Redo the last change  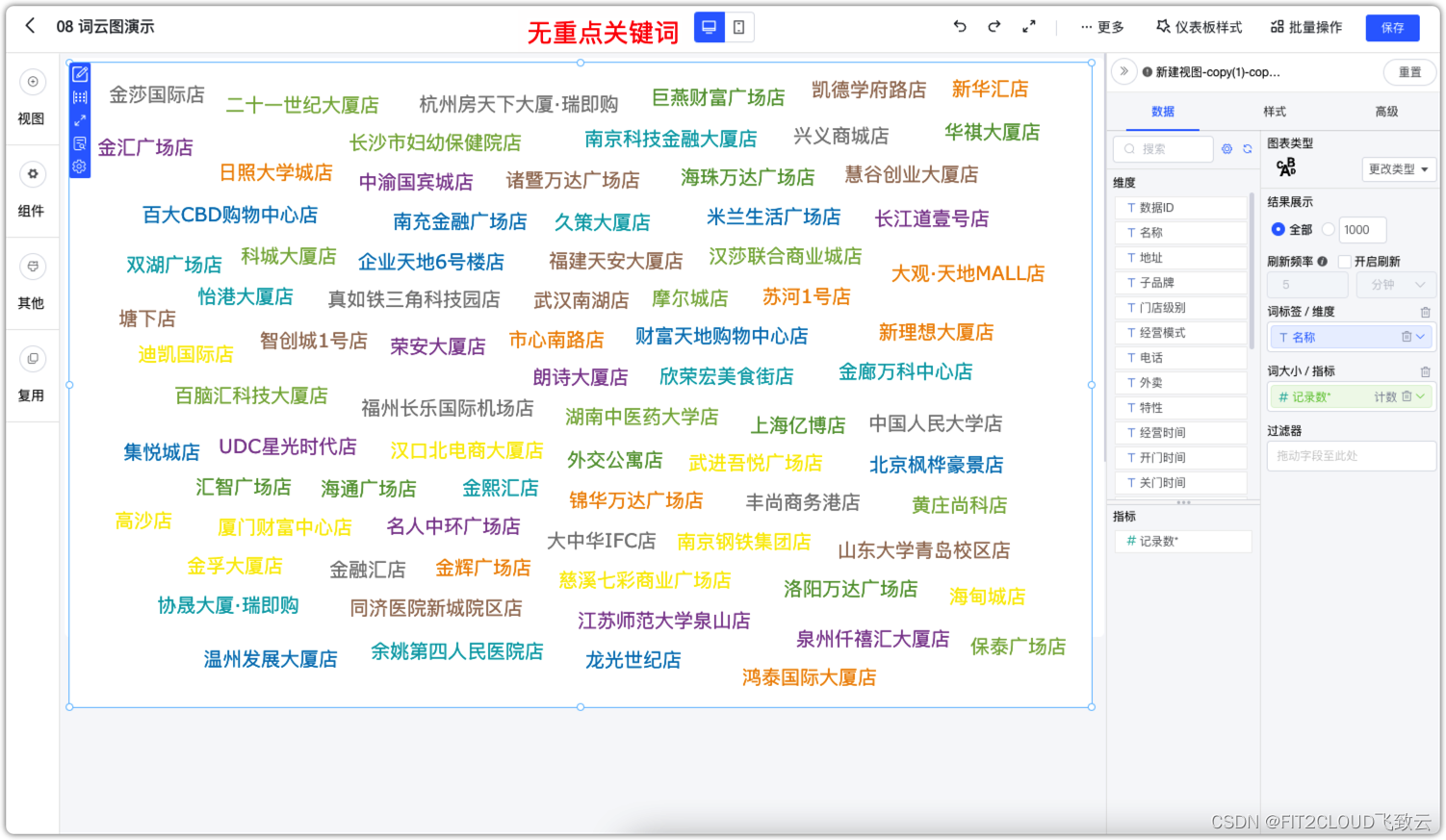[x=994, y=27]
